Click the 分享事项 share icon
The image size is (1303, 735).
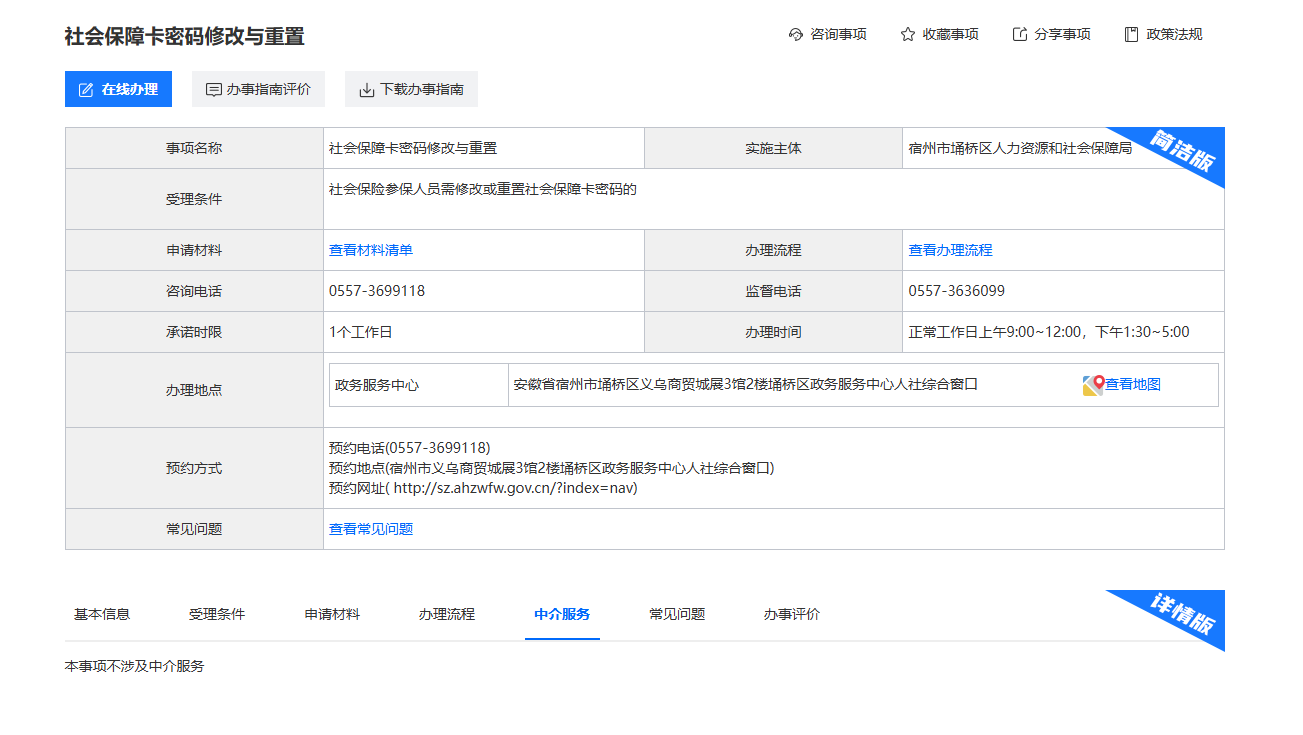1020,35
